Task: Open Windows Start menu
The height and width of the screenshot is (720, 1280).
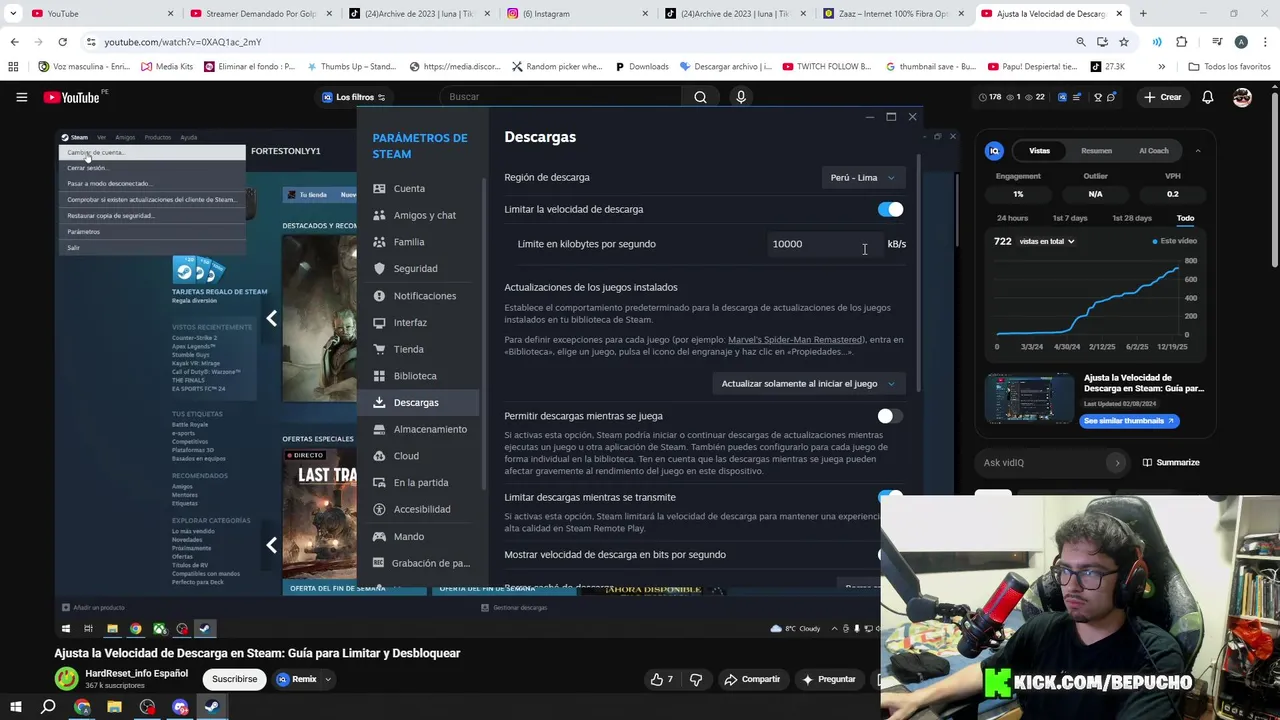Action: [x=16, y=707]
